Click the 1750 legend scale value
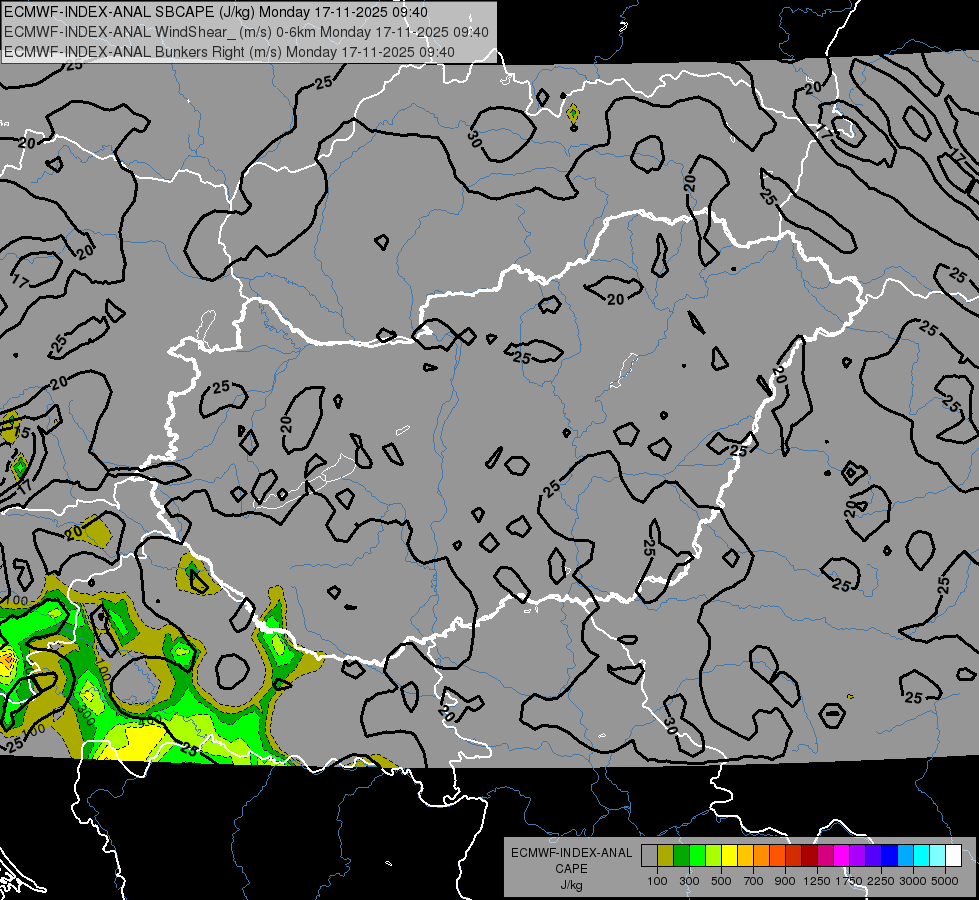This screenshot has width=979, height=900. coord(849,881)
